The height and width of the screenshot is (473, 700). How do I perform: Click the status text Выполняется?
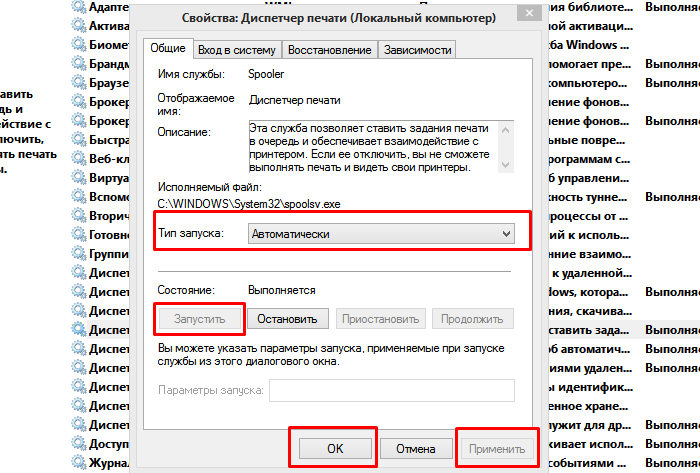click(282, 290)
